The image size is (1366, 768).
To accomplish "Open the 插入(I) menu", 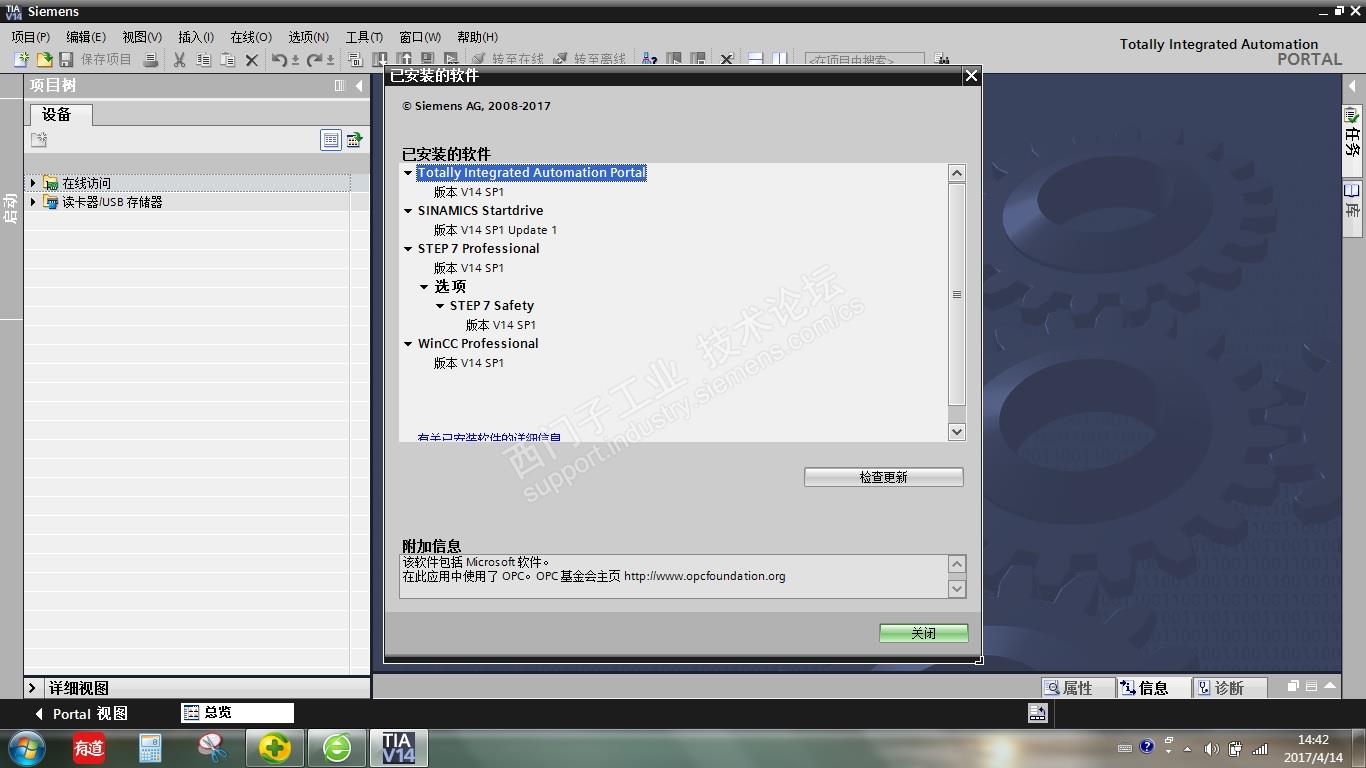I will (x=196, y=37).
